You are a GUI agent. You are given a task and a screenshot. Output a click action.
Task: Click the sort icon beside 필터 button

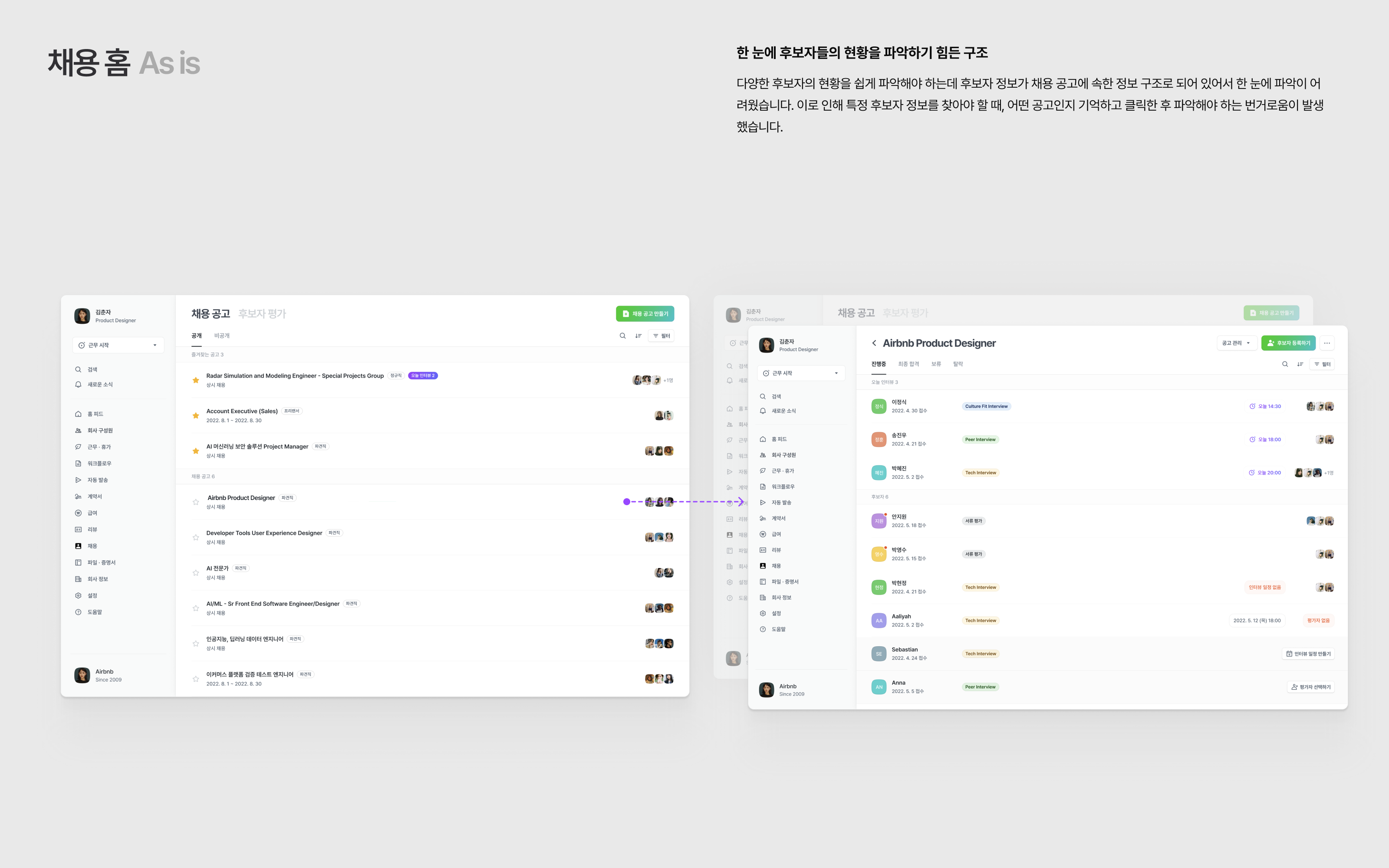638,336
